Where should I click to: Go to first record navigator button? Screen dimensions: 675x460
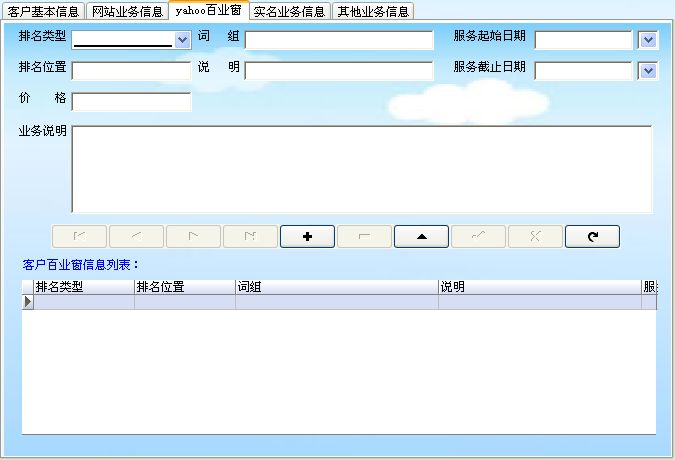coord(79,236)
